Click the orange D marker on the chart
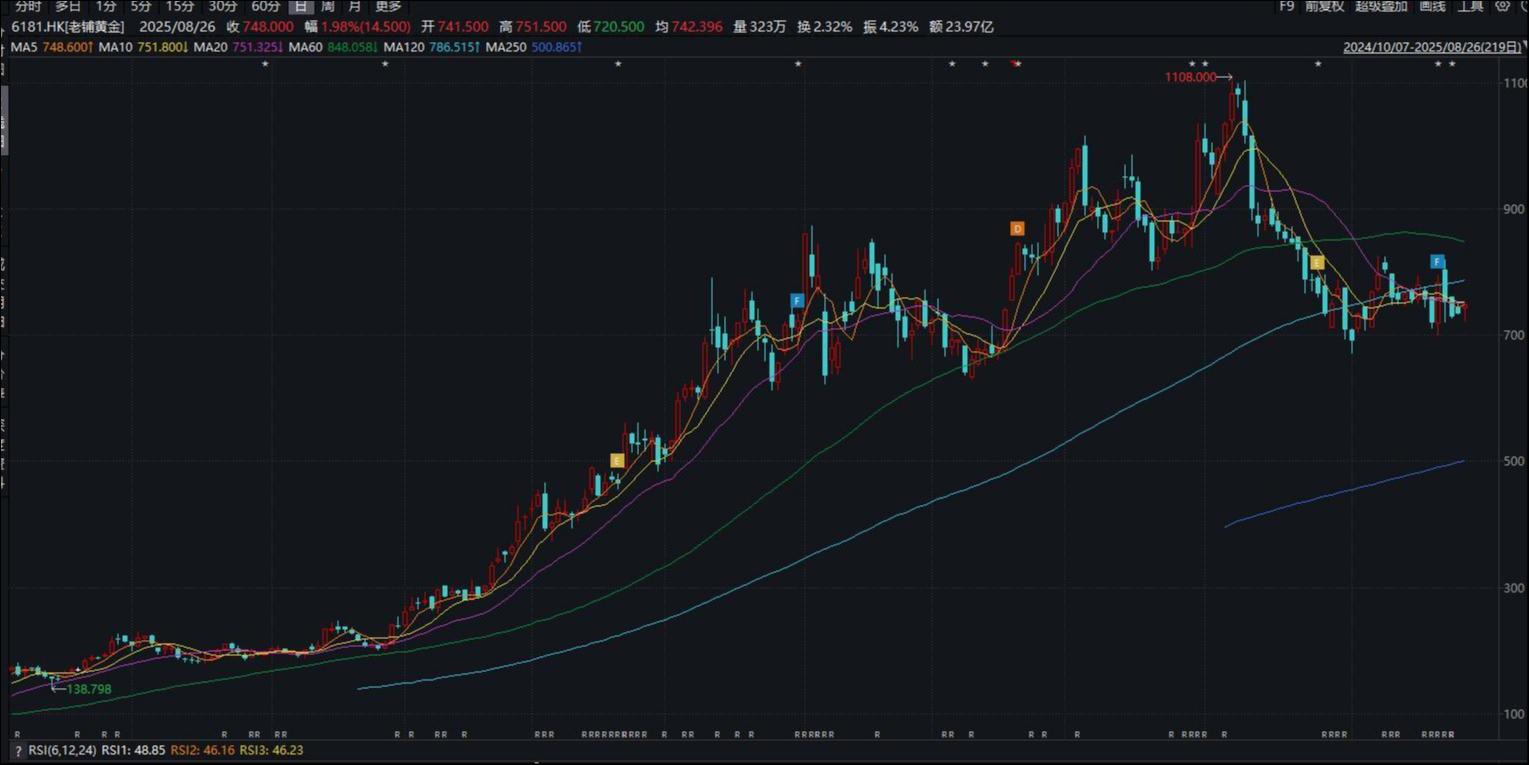This screenshot has height=765, width=1529. point(1017,229)
